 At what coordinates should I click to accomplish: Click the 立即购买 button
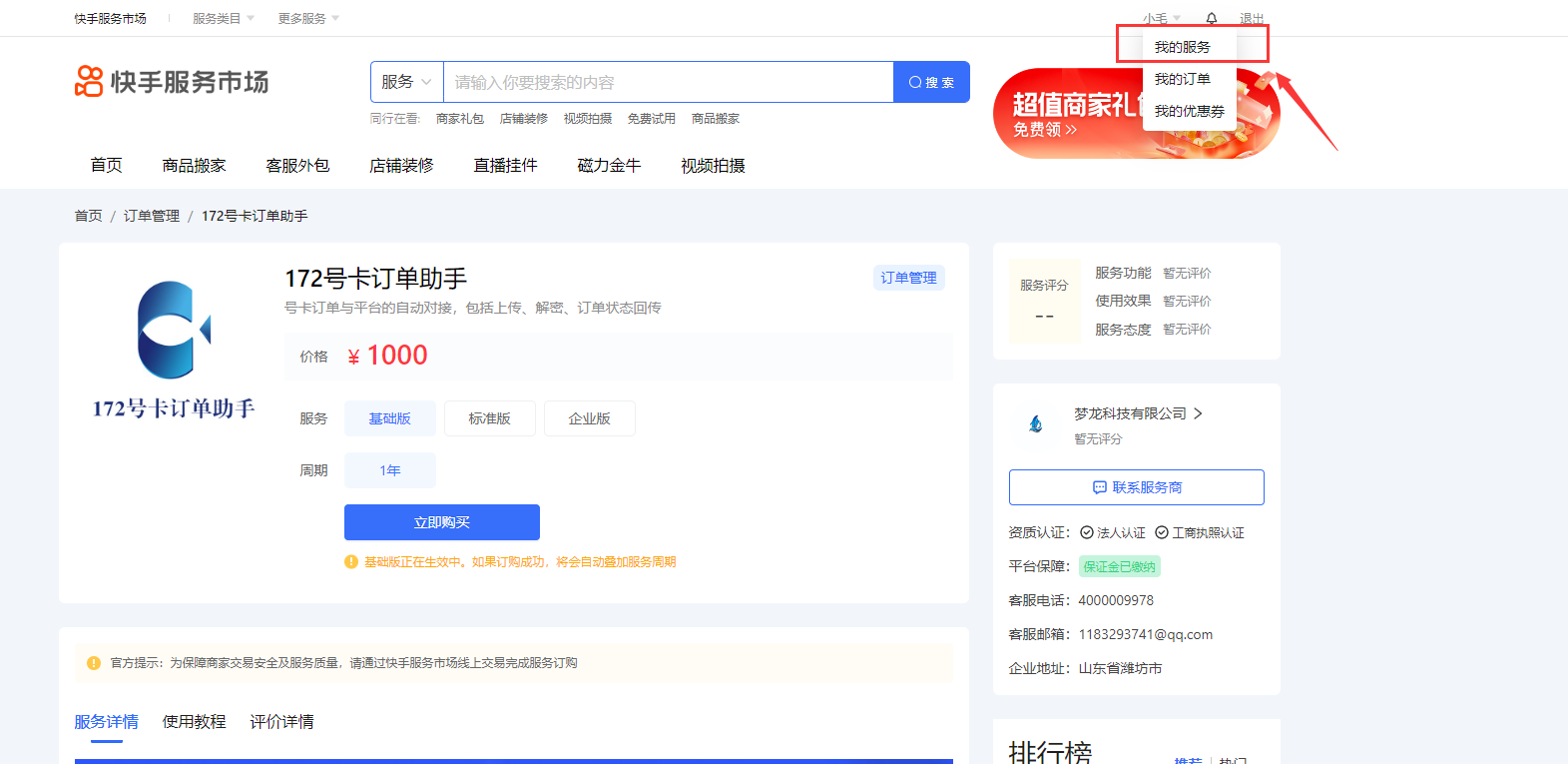tap(442, 522)
